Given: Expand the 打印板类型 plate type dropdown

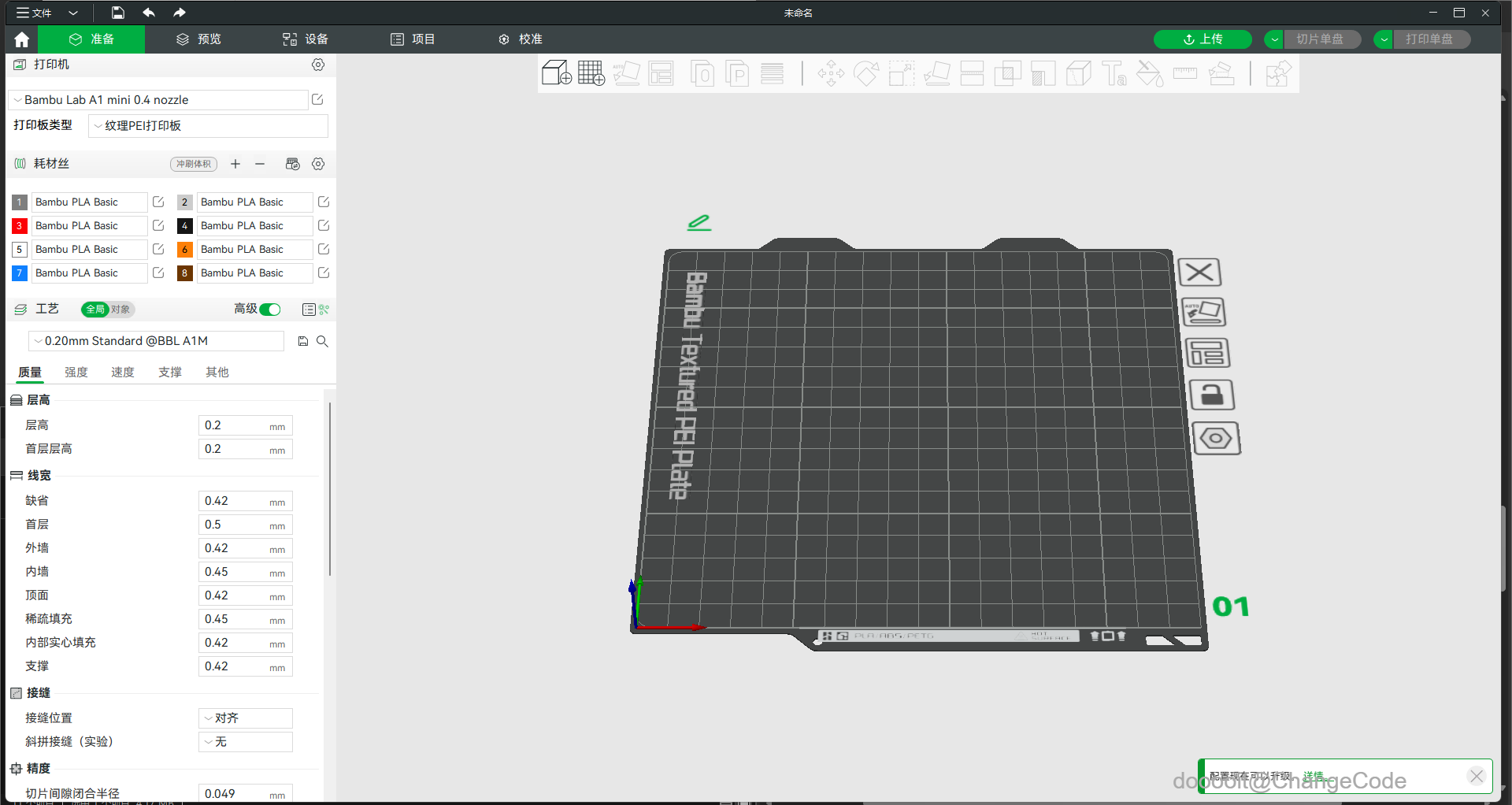Looking at the screenshot, I should pyautogui.click(x=208, y=126).
